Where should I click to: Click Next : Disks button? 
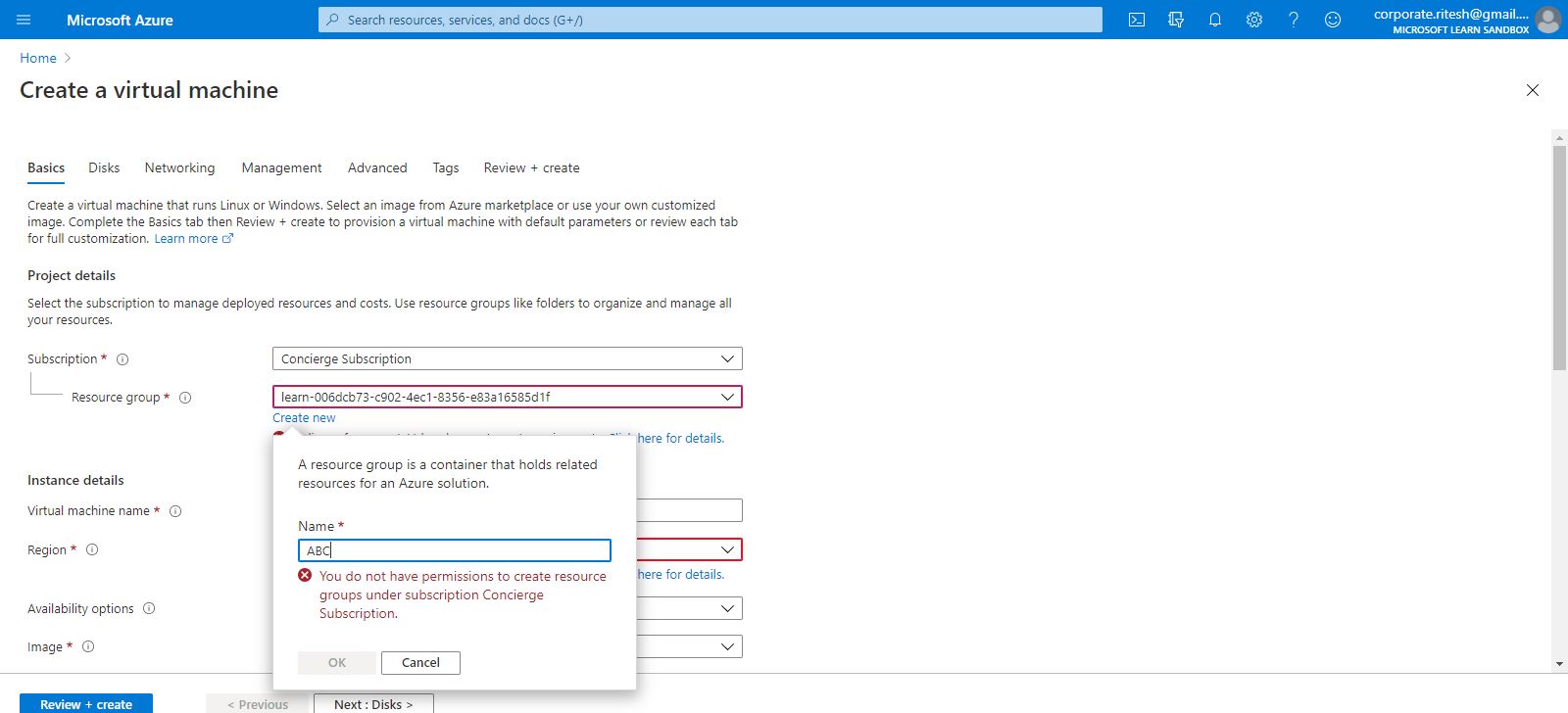[373, 703]
